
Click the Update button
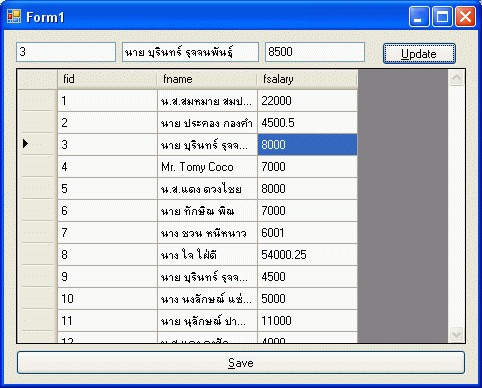pos(419,53)
